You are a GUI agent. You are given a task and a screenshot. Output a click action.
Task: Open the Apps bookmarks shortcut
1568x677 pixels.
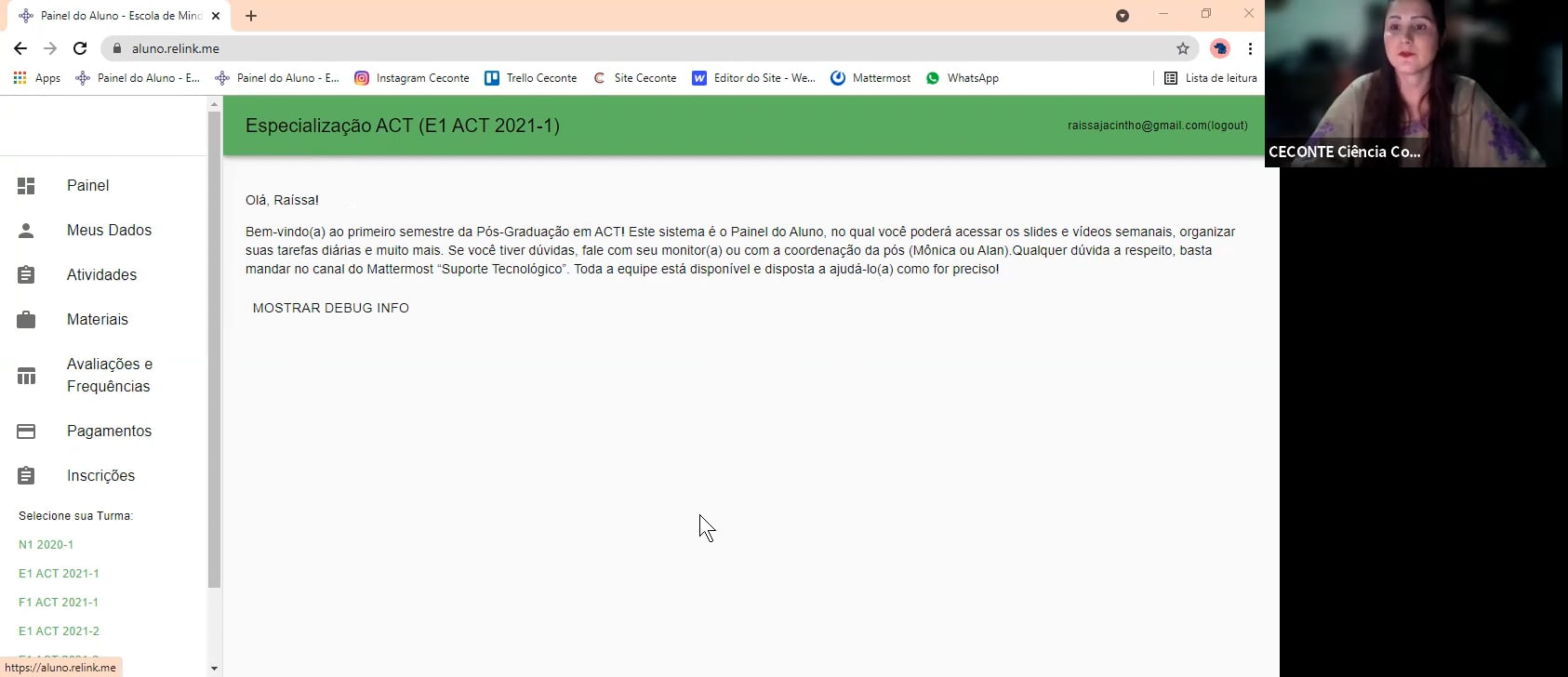tap(37, 78)
